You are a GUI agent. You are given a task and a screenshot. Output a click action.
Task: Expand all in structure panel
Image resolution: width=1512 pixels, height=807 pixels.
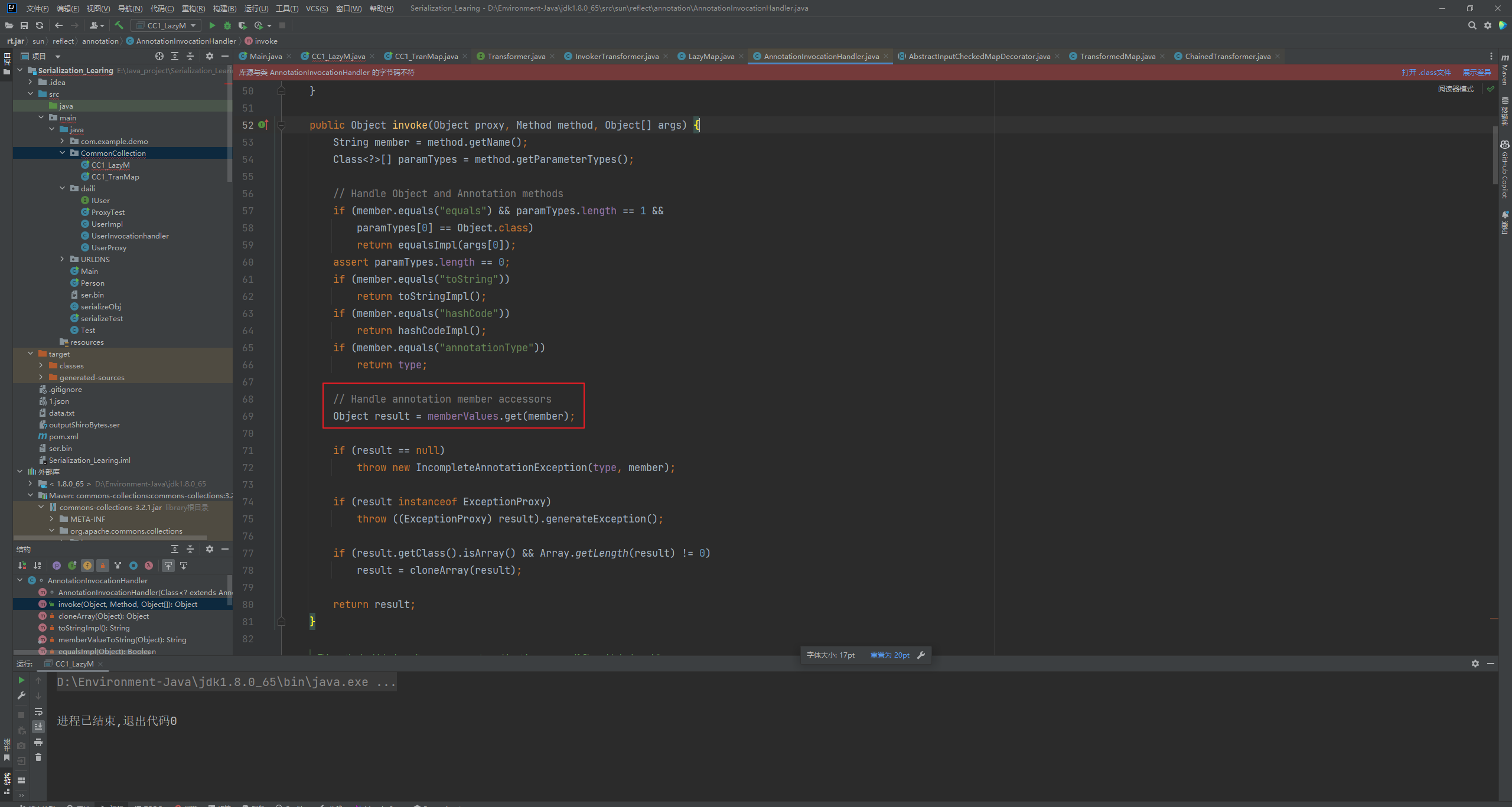tap(175, 549)
